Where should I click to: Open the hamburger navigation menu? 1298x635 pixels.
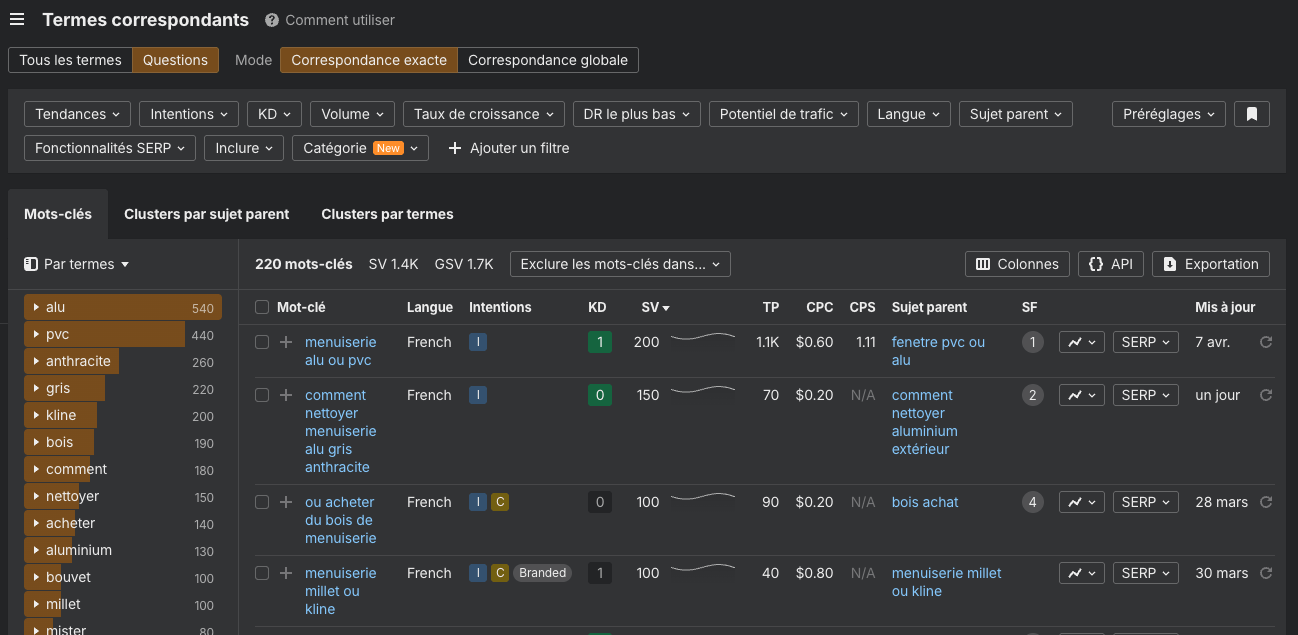(x=17, y=19)
